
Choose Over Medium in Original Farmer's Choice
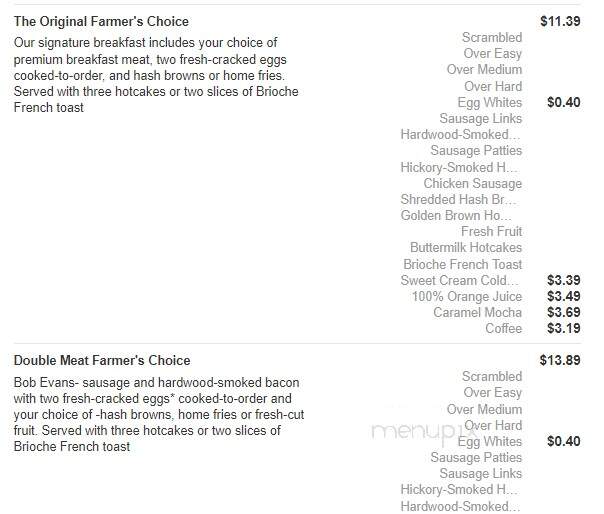click(x=484, y=70)
